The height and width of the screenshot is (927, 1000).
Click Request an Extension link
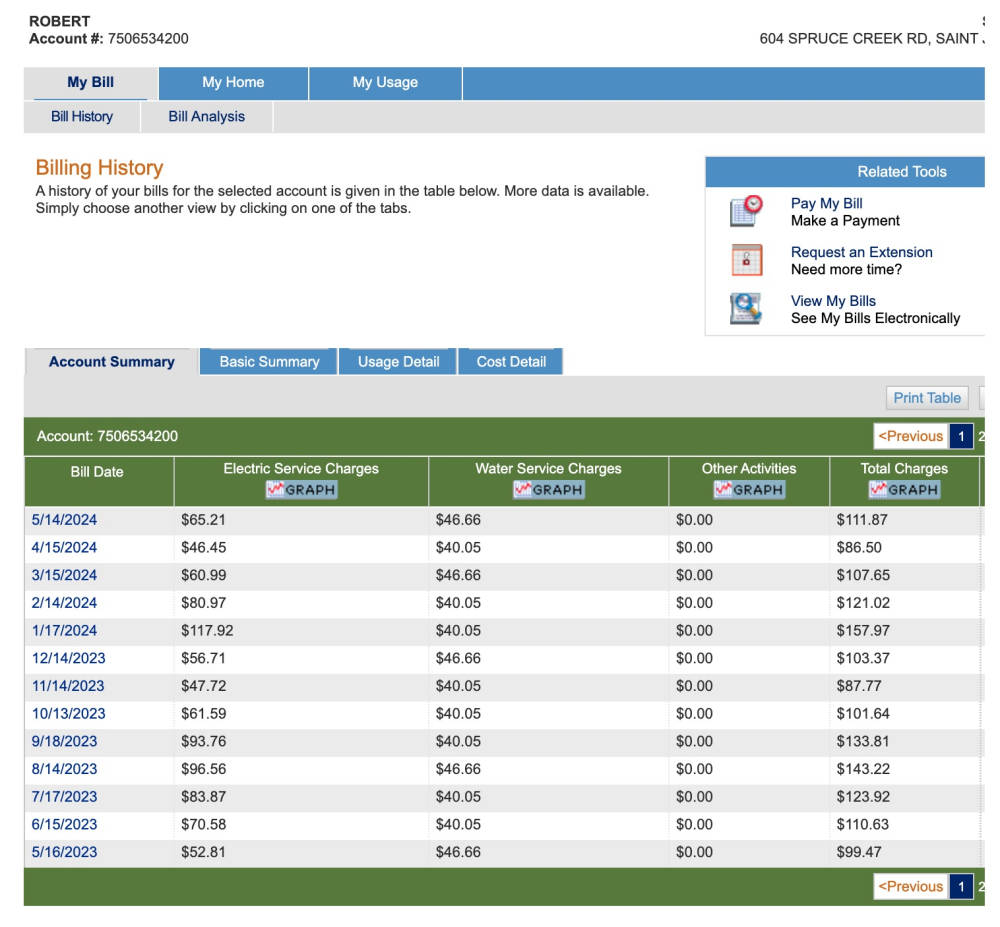tap(861, 252)
